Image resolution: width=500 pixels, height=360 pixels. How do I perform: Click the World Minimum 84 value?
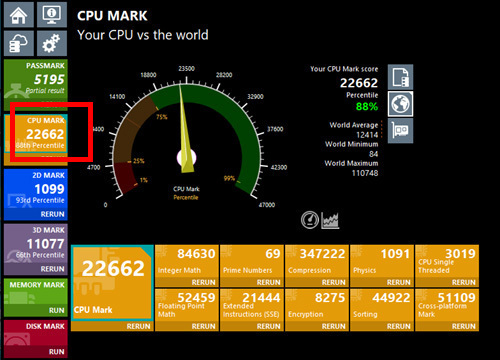(374, 154)
